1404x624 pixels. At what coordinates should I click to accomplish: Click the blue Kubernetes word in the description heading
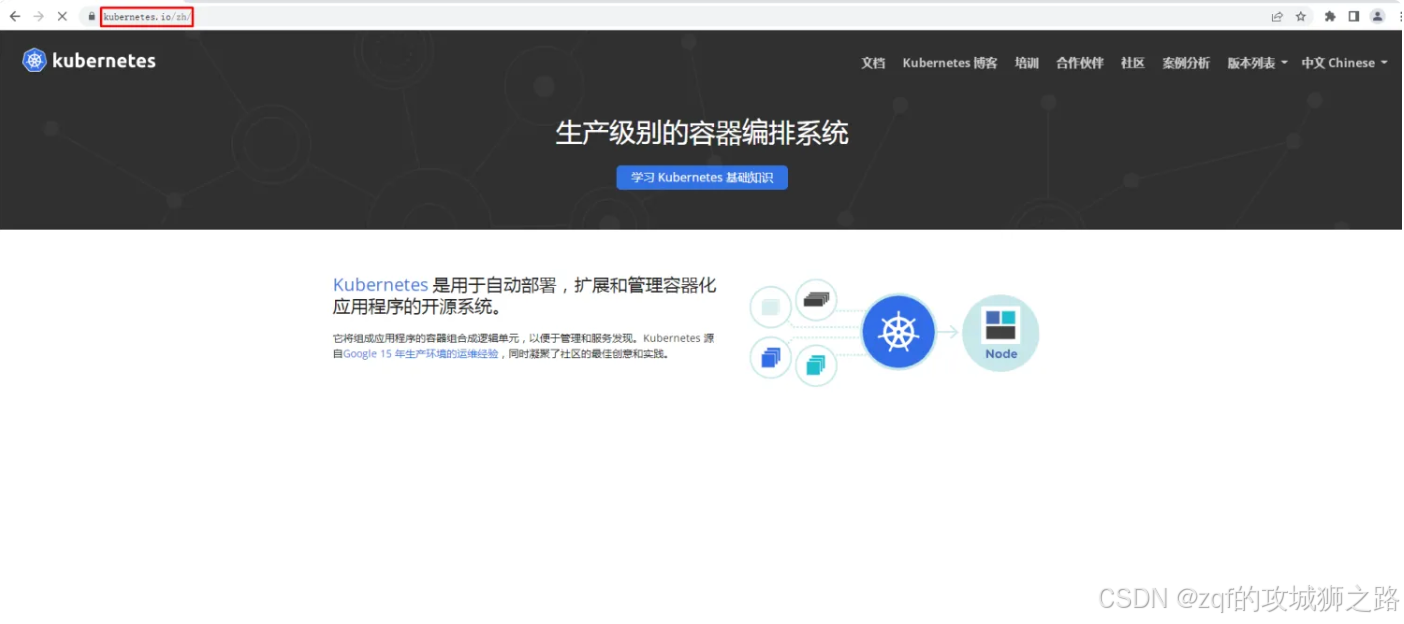point(380,285)
